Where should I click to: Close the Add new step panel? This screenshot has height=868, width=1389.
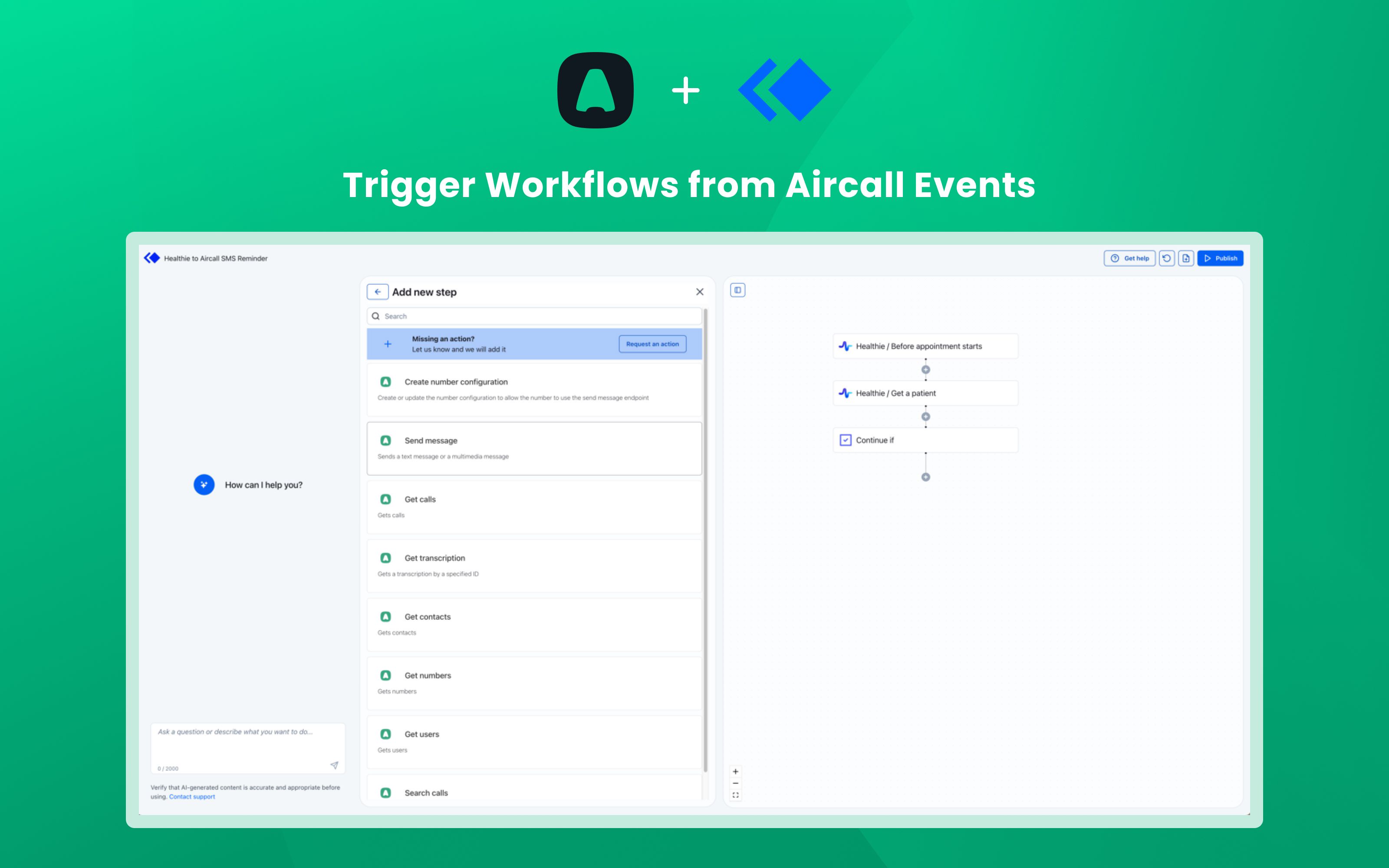pos(700,292)
